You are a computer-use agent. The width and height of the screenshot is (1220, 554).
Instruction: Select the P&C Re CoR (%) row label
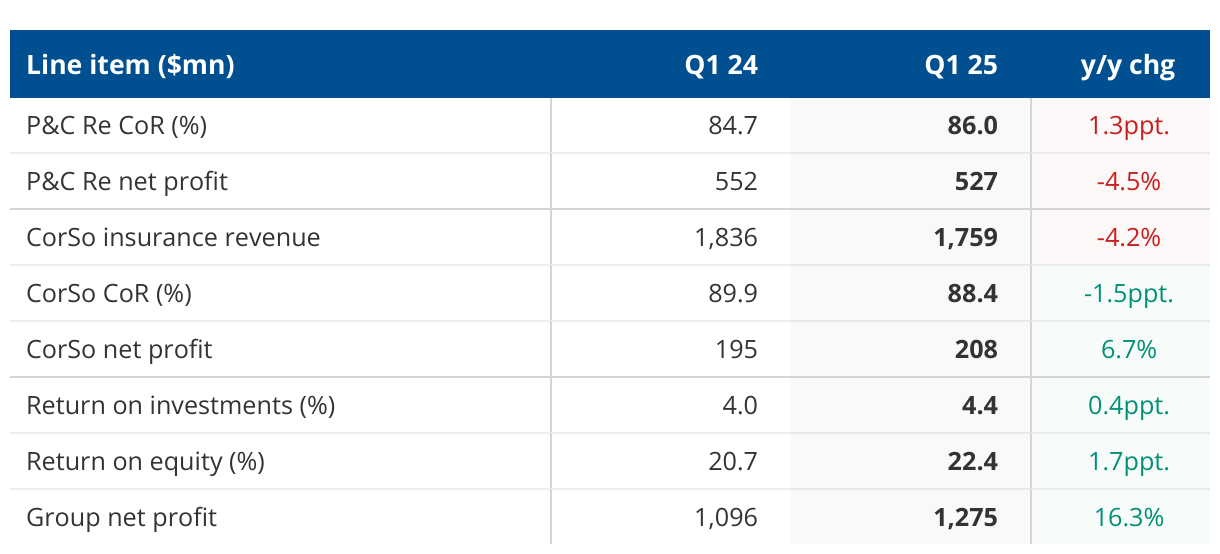click(x=117, y=126)
